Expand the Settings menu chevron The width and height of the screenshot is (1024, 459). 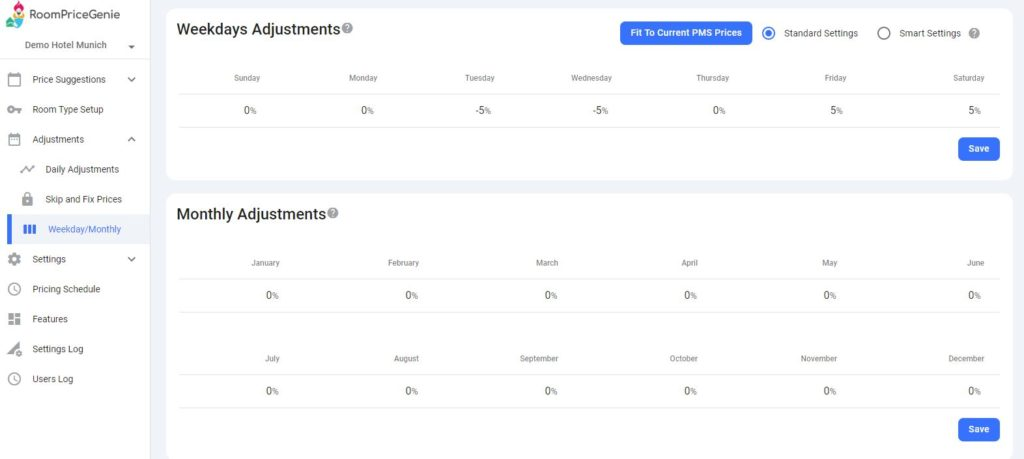click(131, 259)
